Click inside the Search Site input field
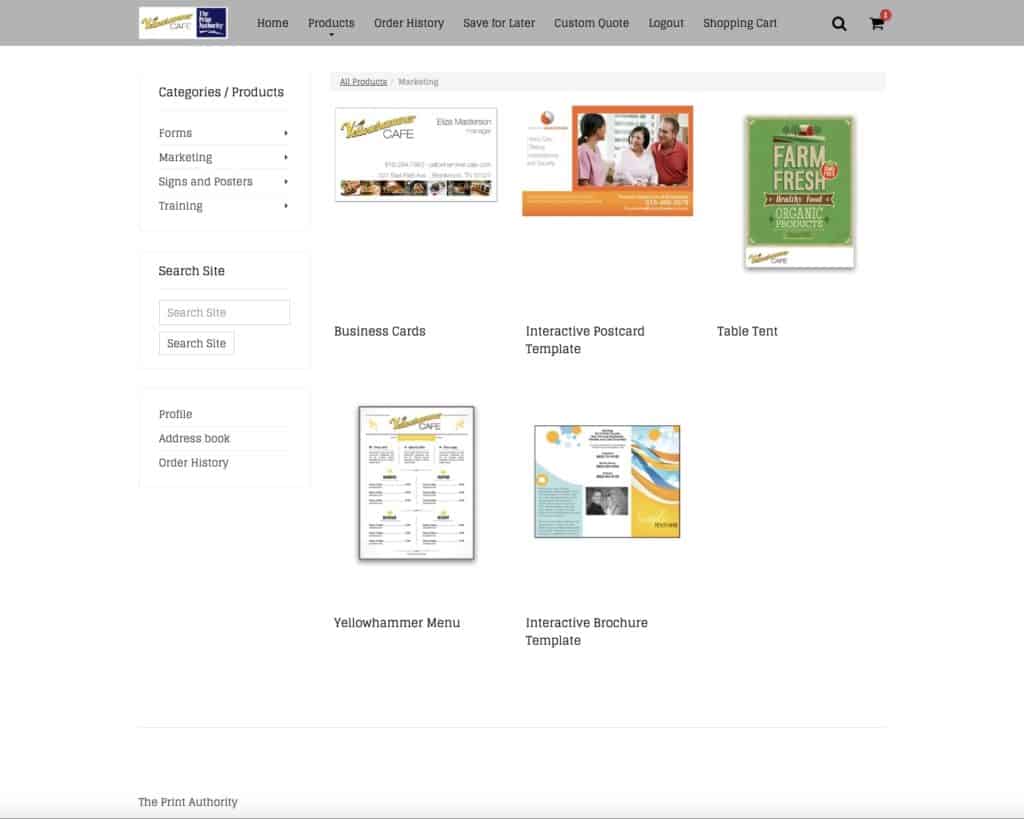Screen dimensions: 1024x819 (x=224, y=312)
